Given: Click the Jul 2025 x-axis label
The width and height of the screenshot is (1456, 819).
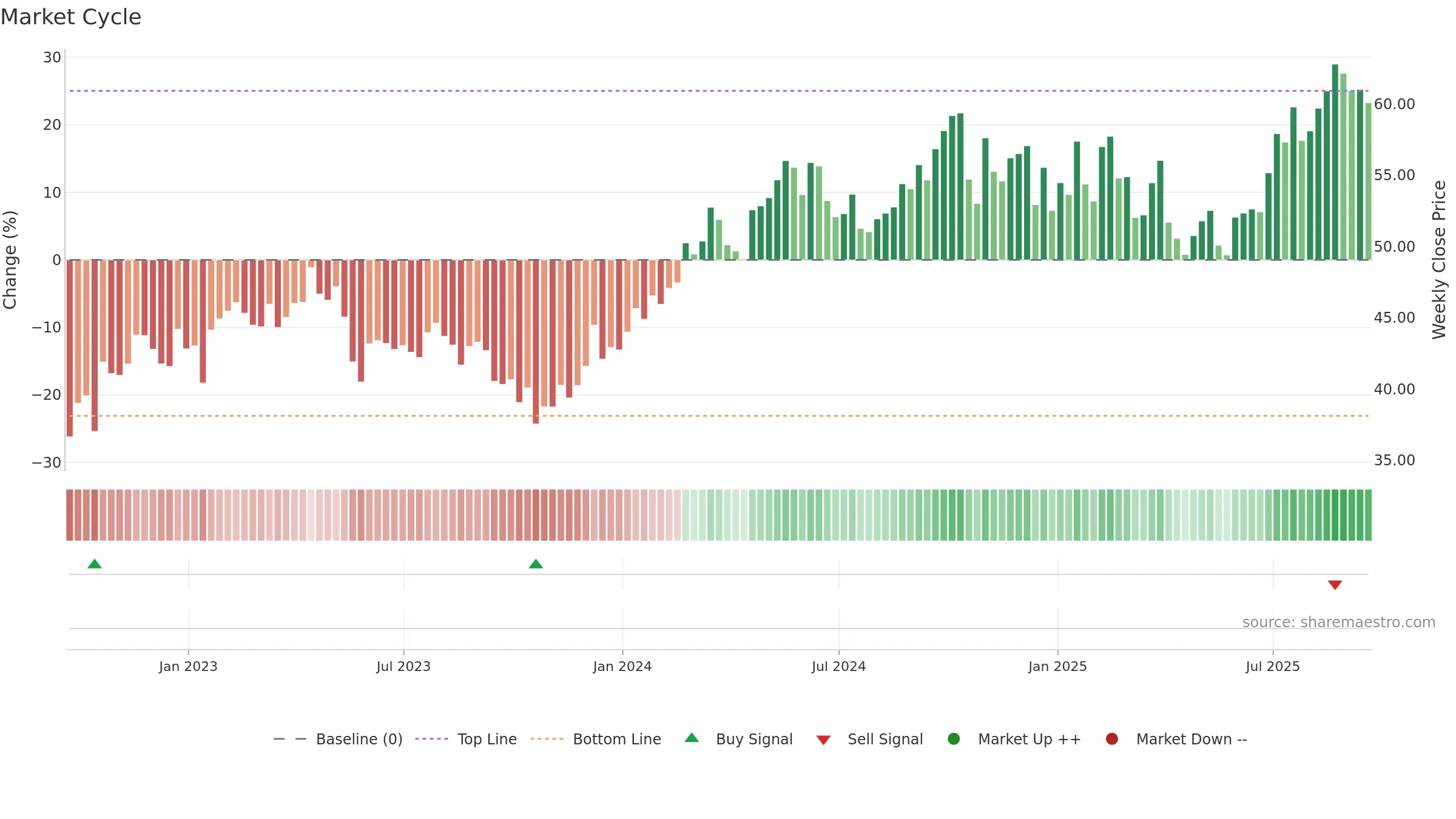Looking at the screenshot, I should point(1273,666).
